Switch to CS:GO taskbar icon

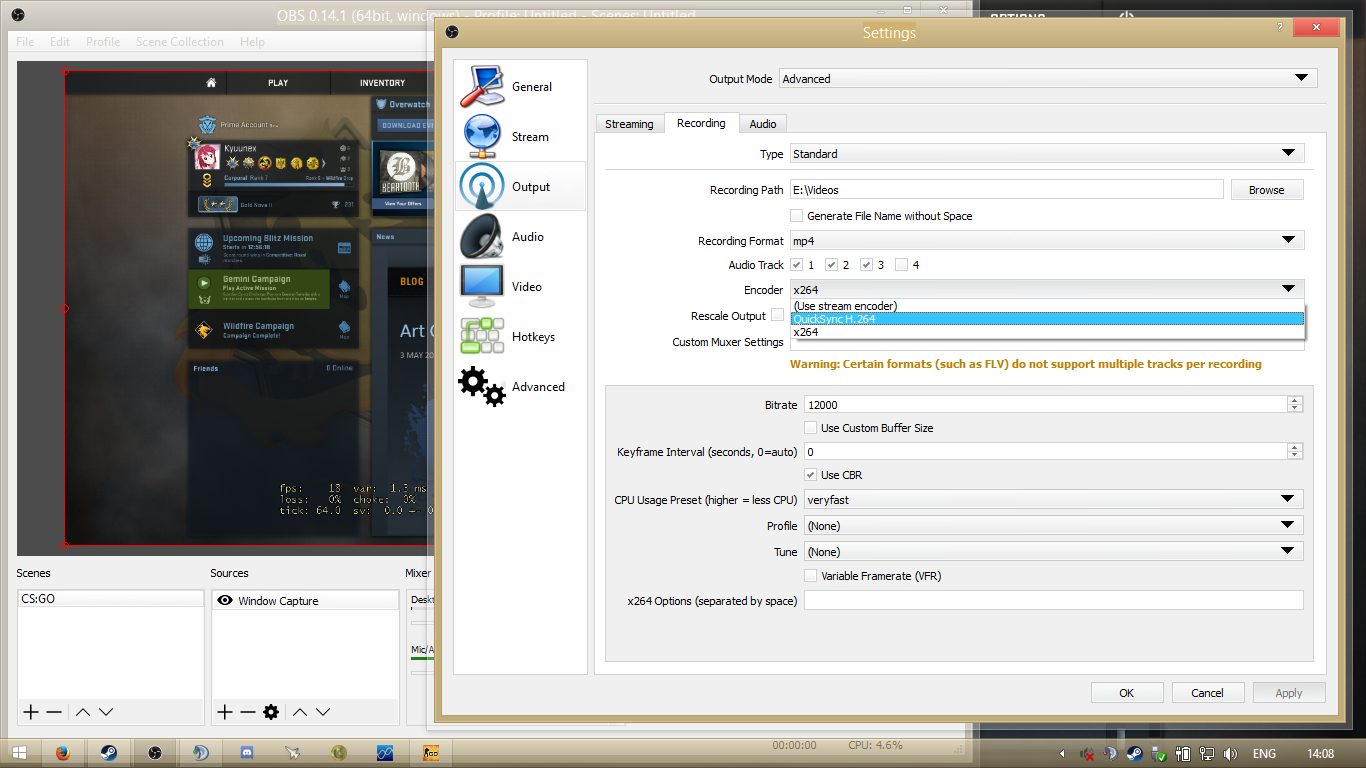coord(432,753)
